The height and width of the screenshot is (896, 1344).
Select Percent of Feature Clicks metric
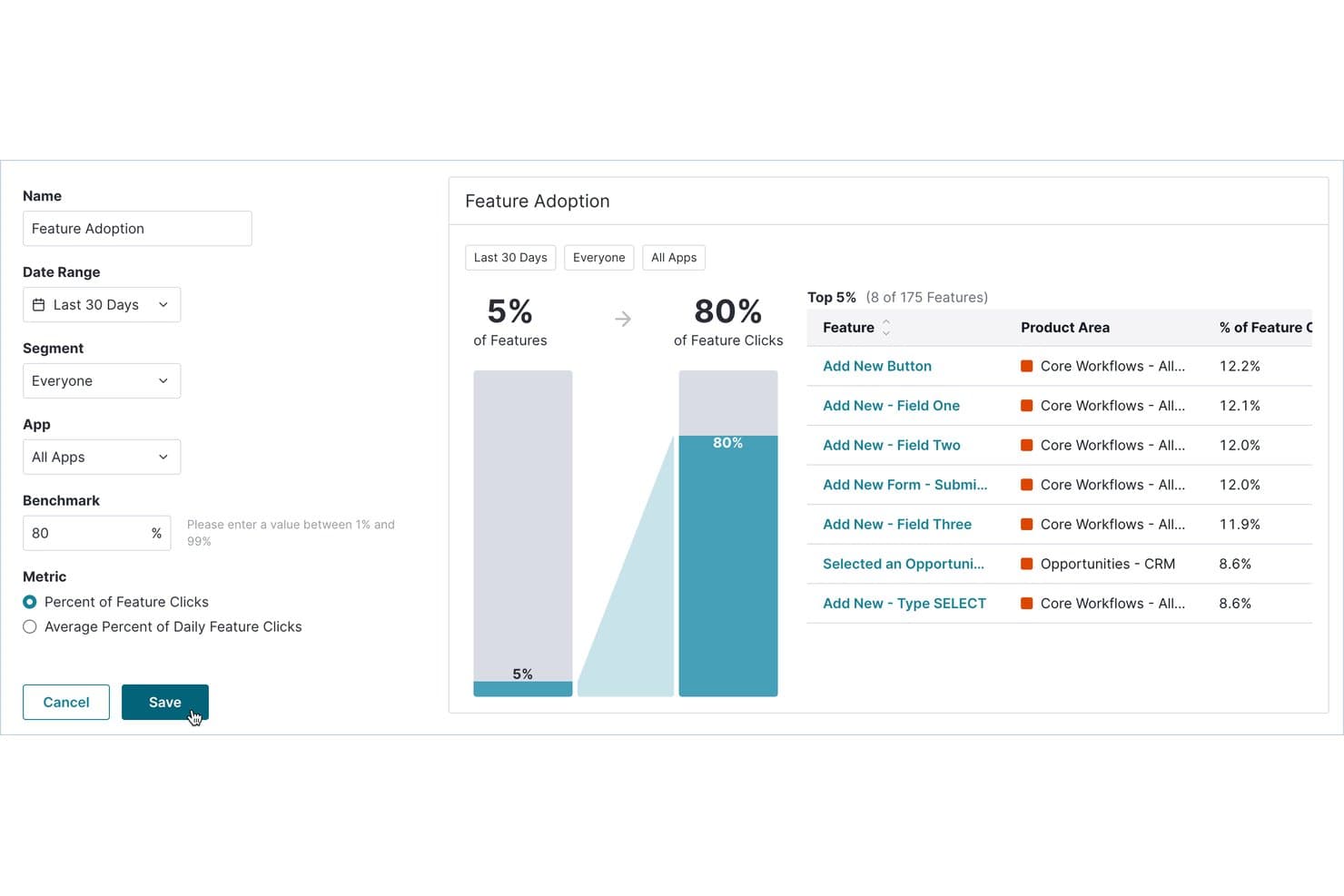click(x=30, y=602)
